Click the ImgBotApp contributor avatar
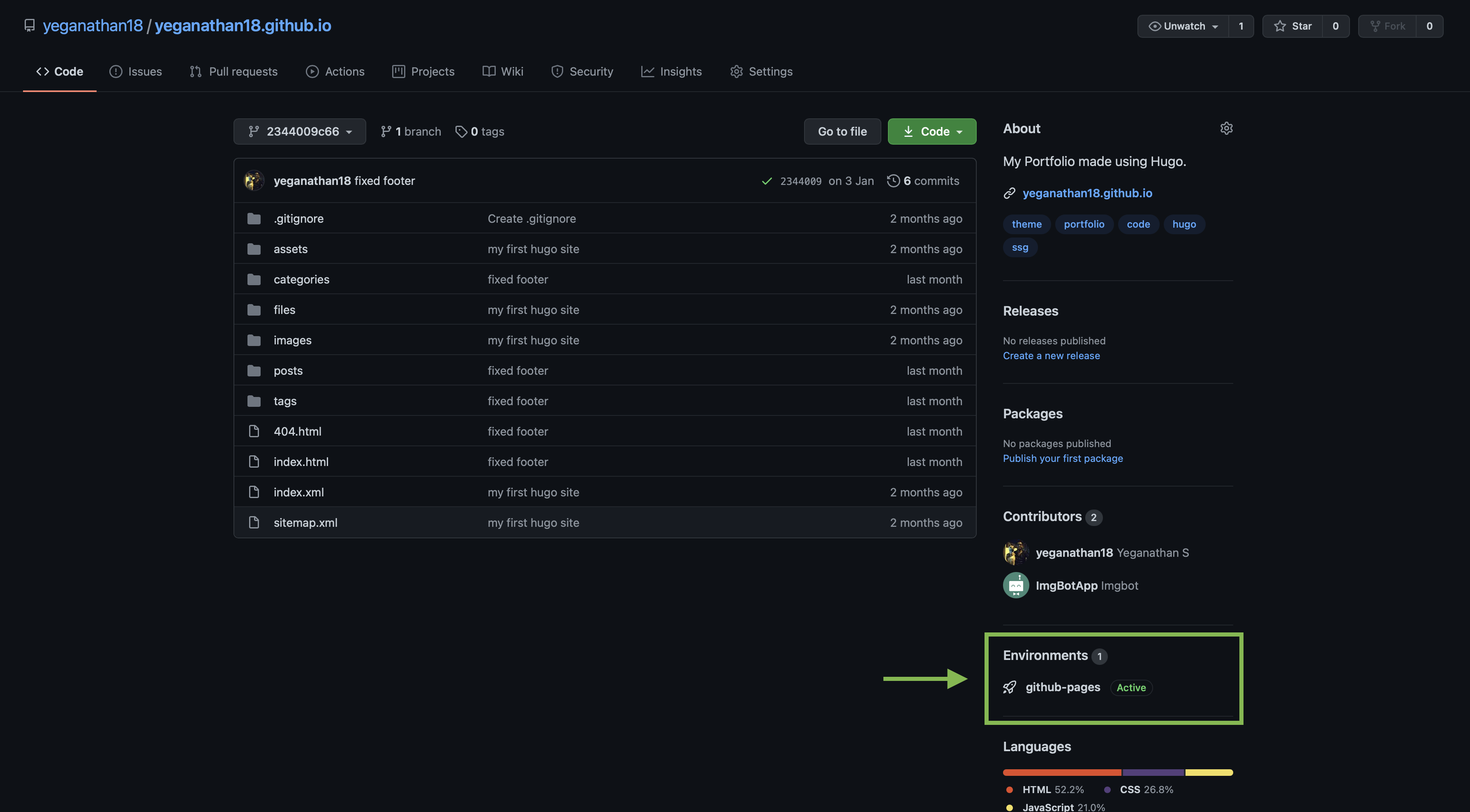This screenshot has width=1470, height=812. [1016, 586]
